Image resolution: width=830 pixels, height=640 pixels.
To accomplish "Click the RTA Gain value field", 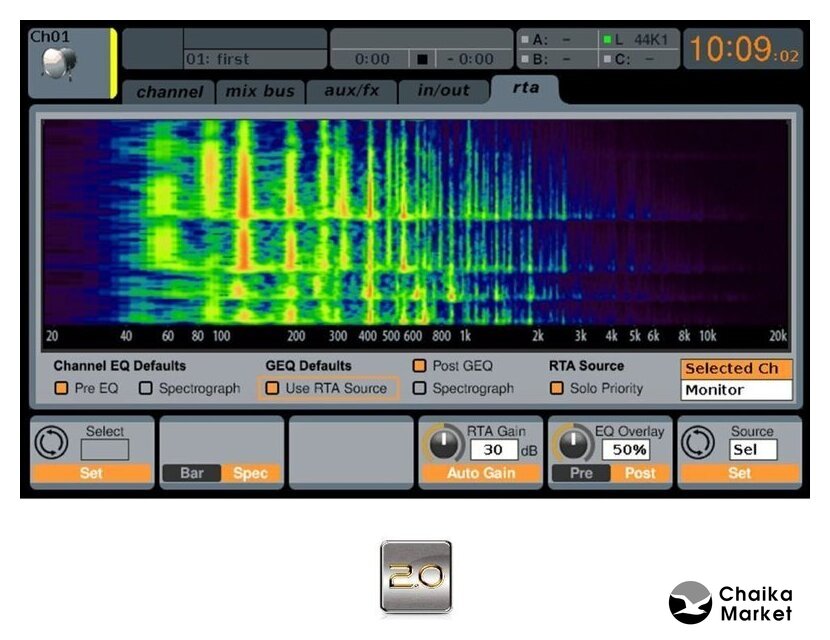I will point(493,451).
